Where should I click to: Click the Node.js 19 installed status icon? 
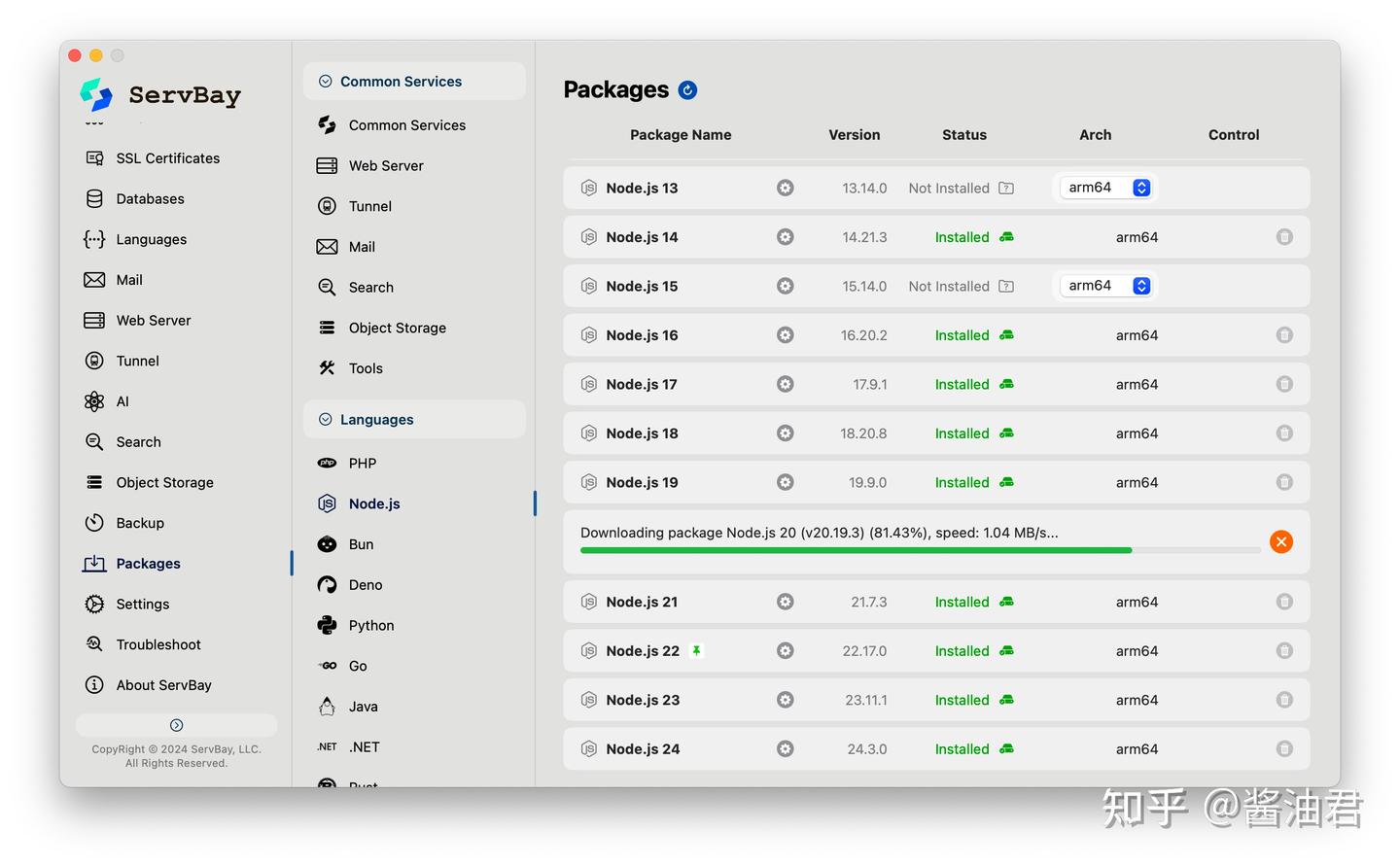1006,483
